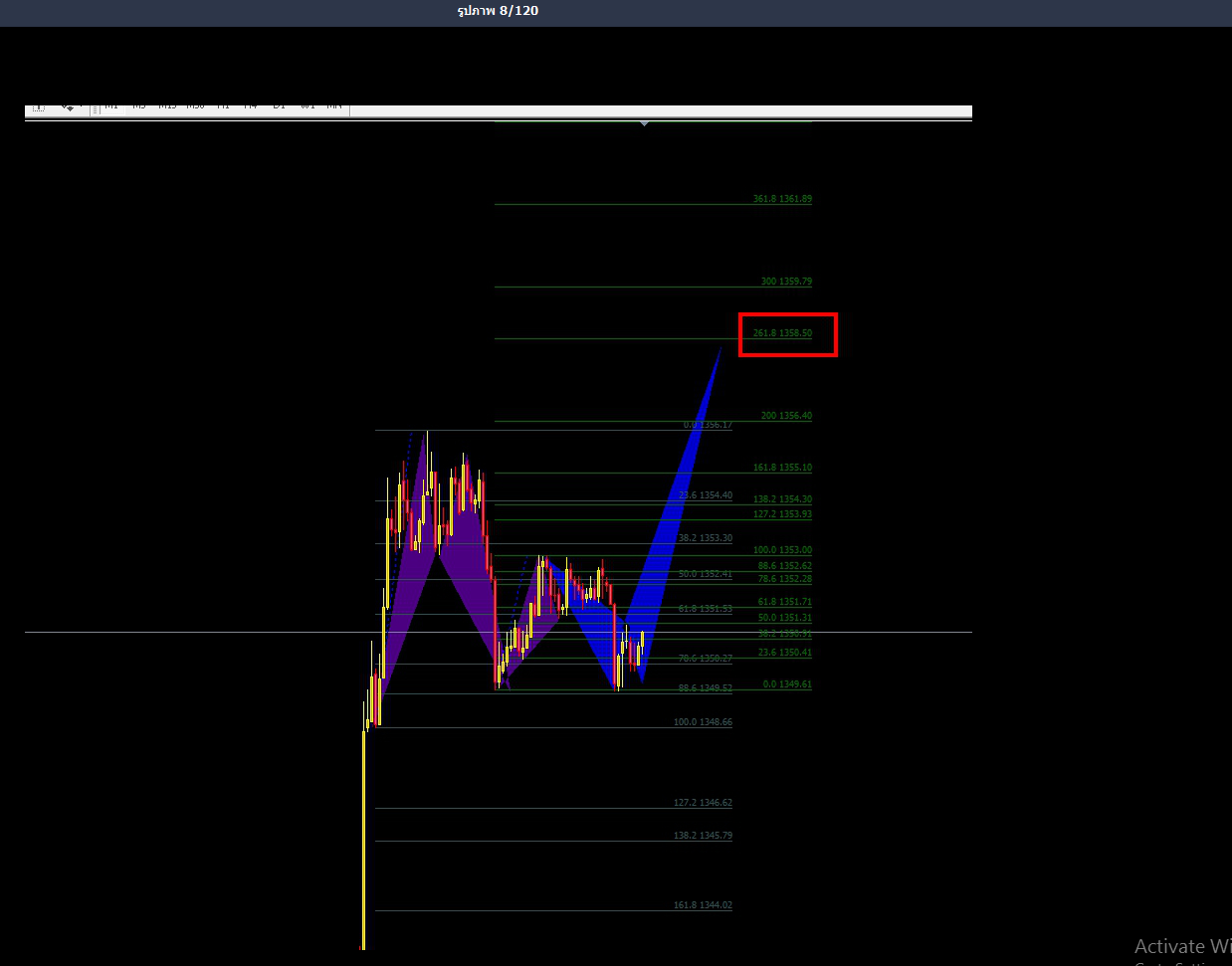Click grey retracement label 78.6 1350.27

[x=706, y=659]
